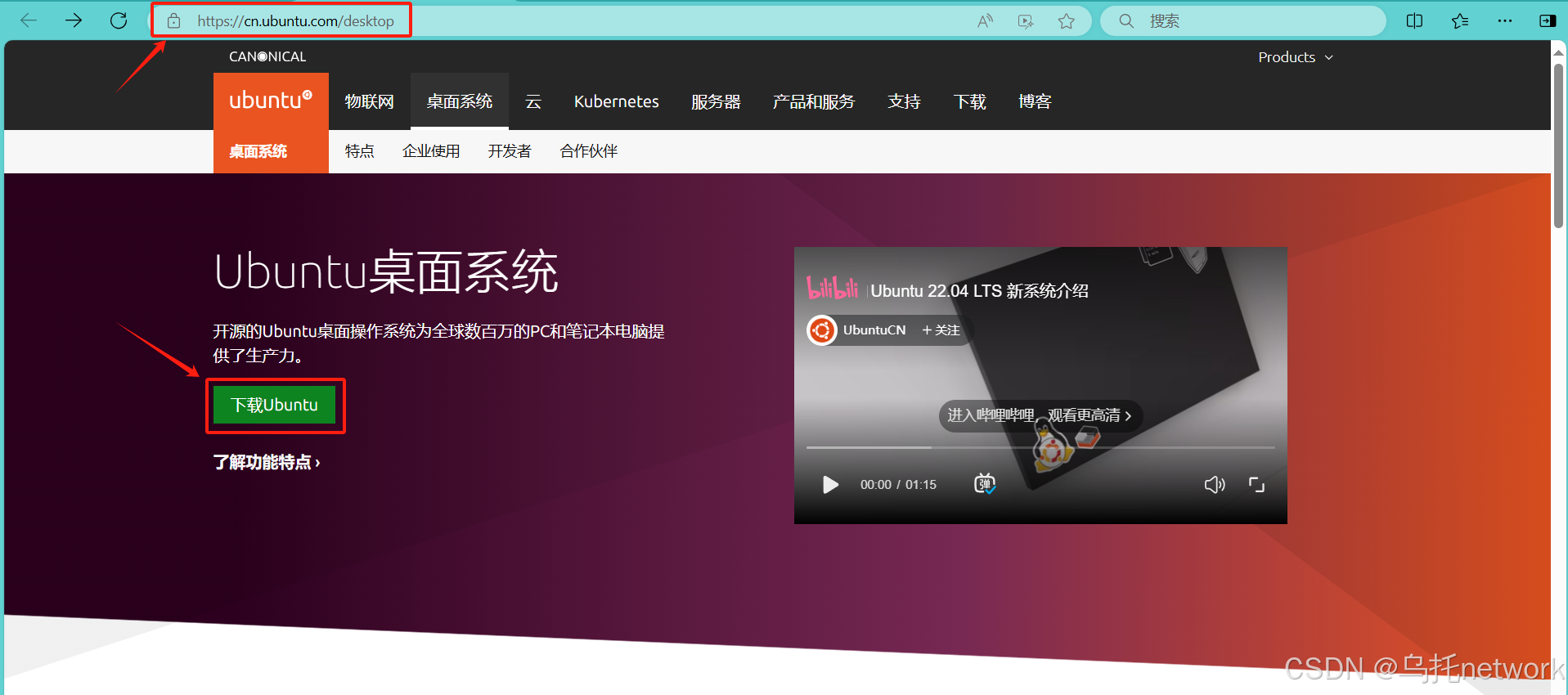The image size is (1568, 695).
Task: Click the ＋关注 follow button
Action: (941, 330)
